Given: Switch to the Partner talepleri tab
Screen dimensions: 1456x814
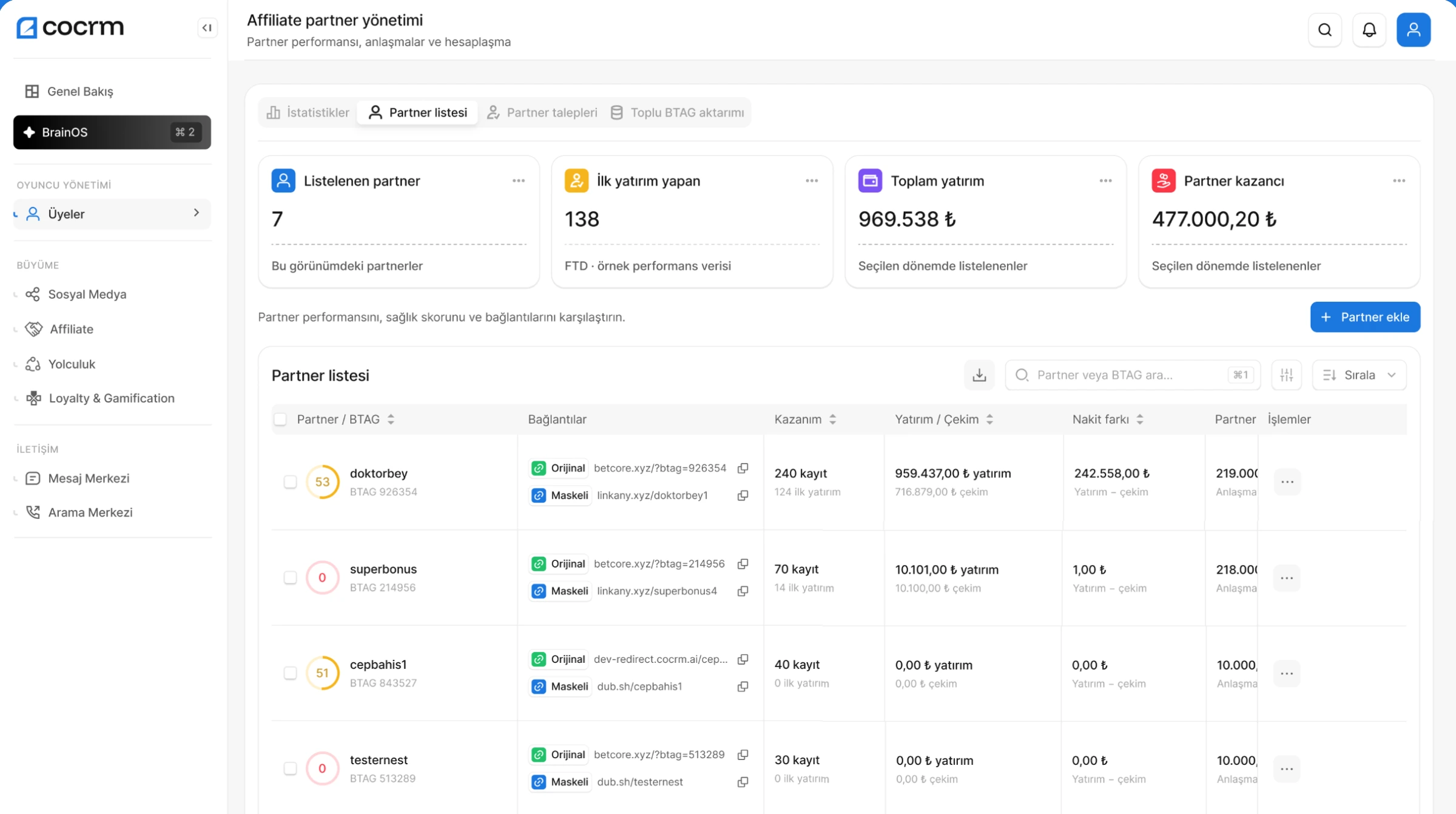Looking at the screenshot, I should click(x=542, y=112).
